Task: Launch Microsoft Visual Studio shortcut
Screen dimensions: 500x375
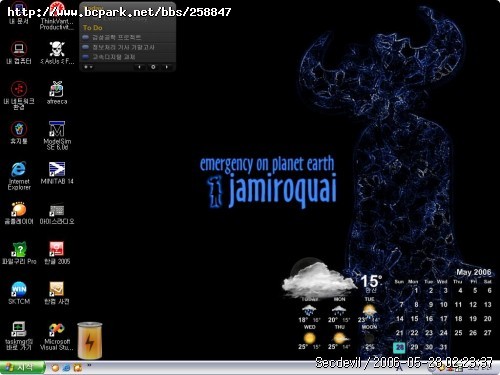Action: coord(57,335)
